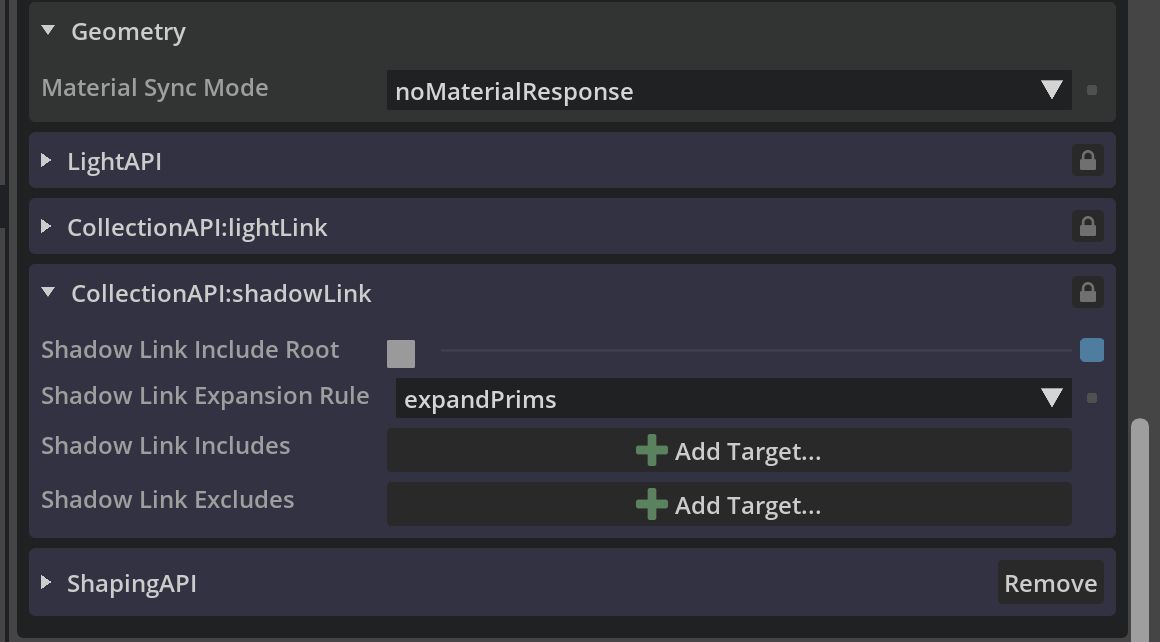Screen dimensions: 1160x642
Task: Expand the ShapingAPI section
Action: coord(46,582)
